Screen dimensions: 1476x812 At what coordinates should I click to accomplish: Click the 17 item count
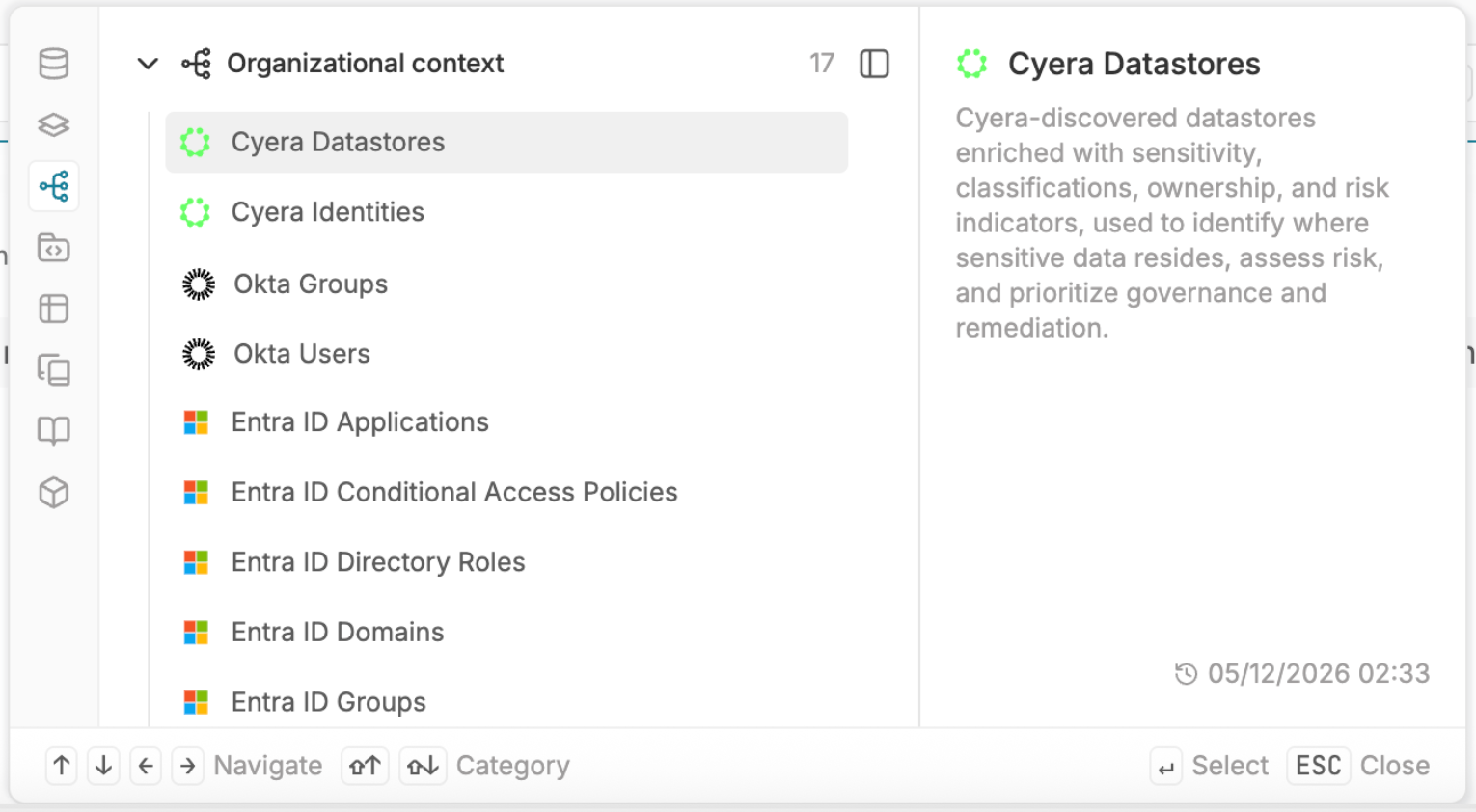pos(822,64)
